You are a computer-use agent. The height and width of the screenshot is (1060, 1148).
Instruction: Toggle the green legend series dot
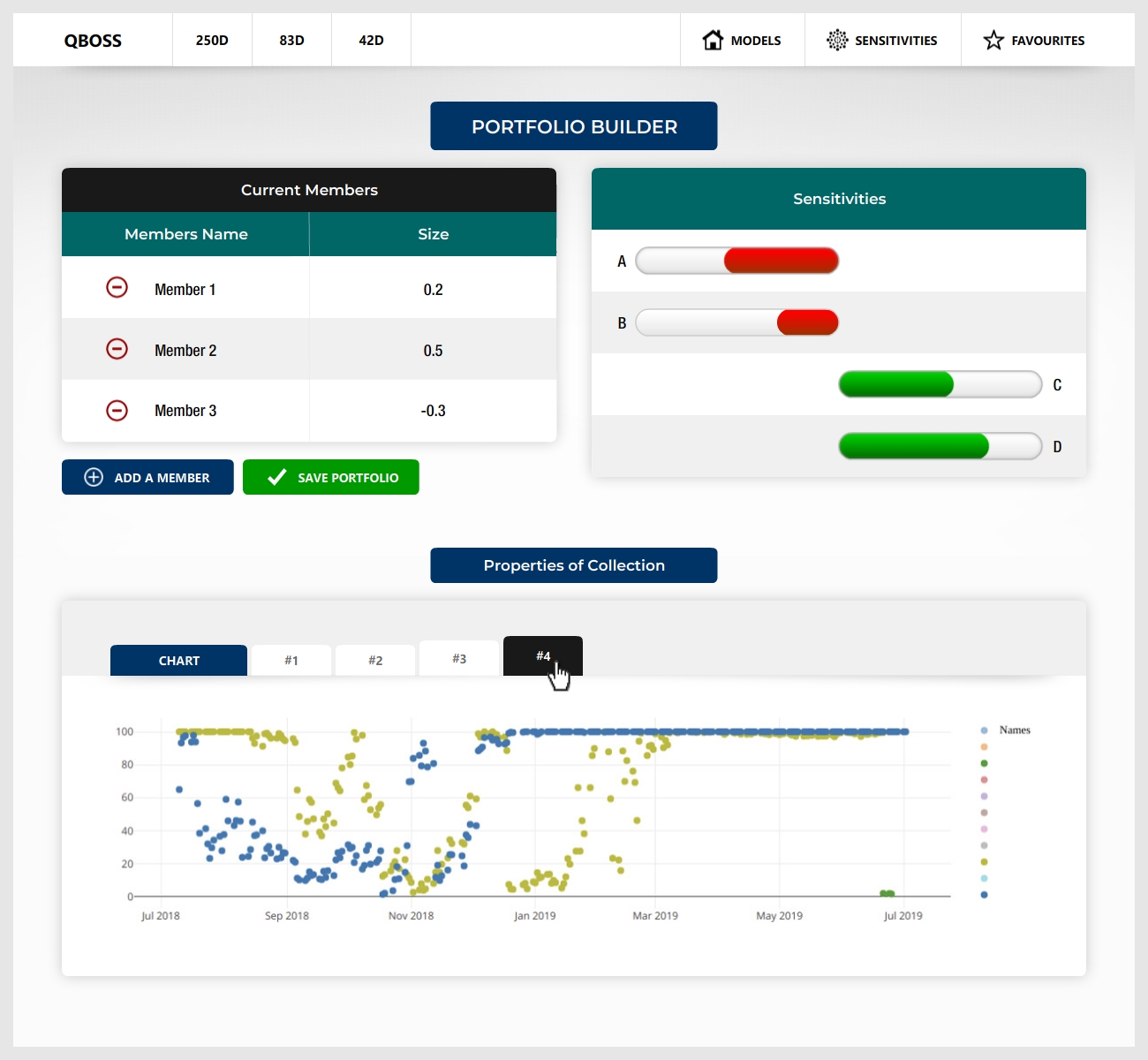[x=984, y=763]
